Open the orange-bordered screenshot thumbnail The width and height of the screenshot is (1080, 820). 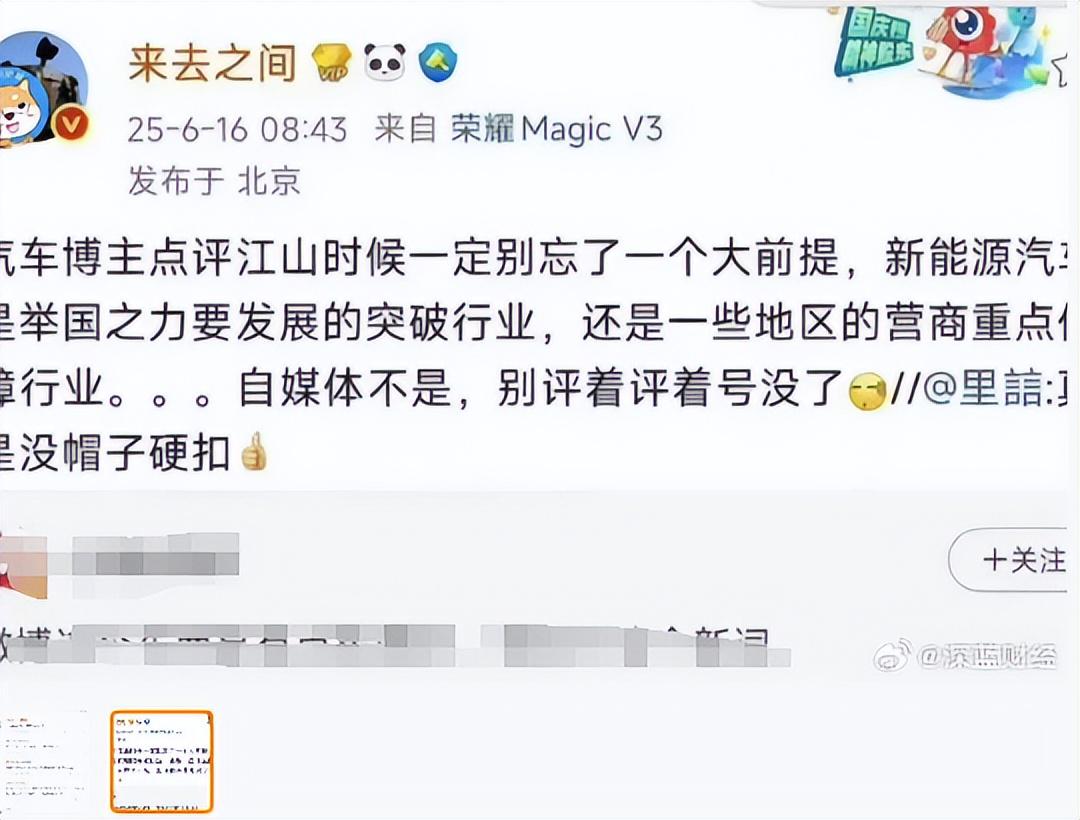click(162, 761)
